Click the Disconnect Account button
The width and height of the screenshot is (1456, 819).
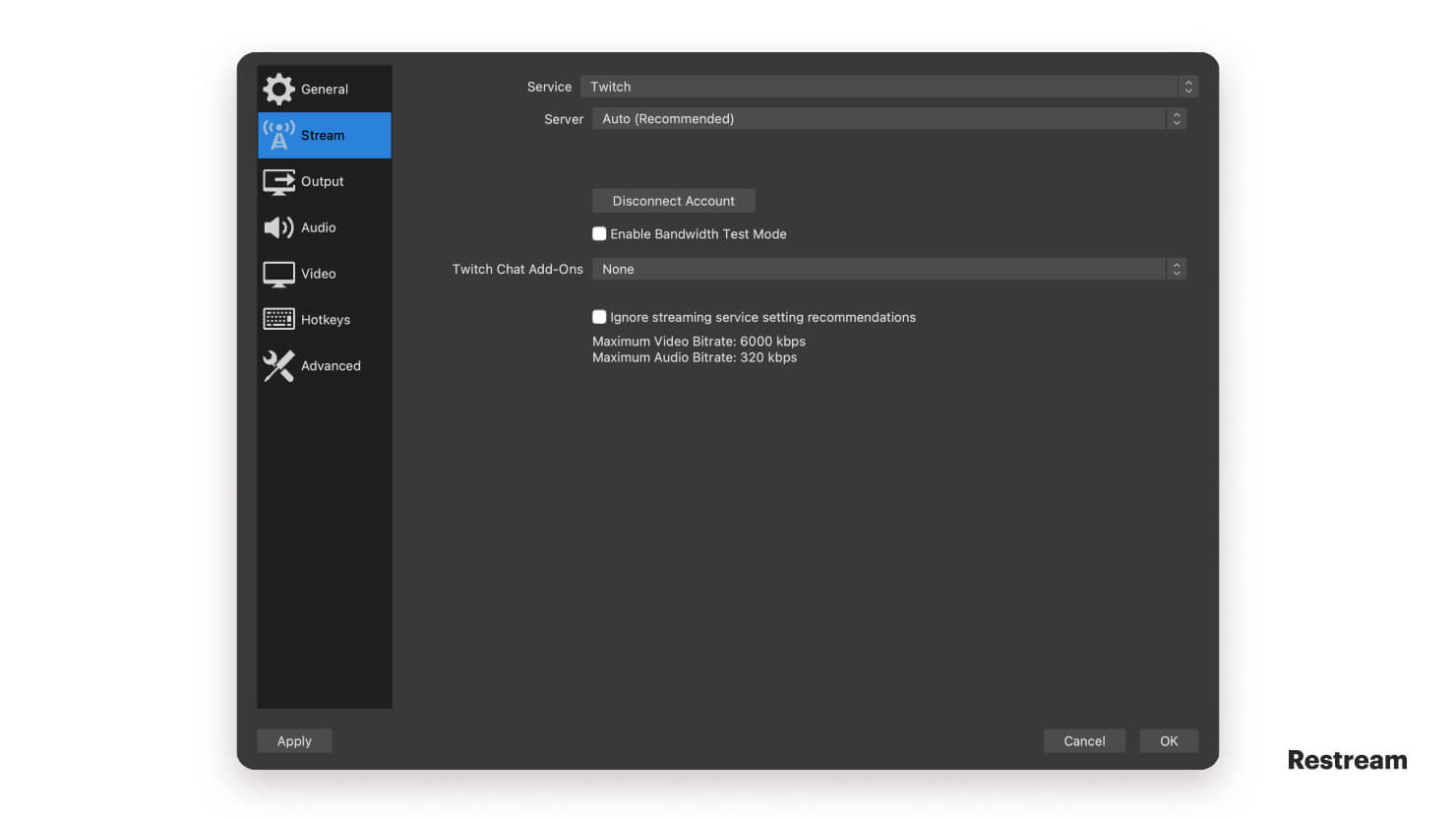(x=673, y=201)
